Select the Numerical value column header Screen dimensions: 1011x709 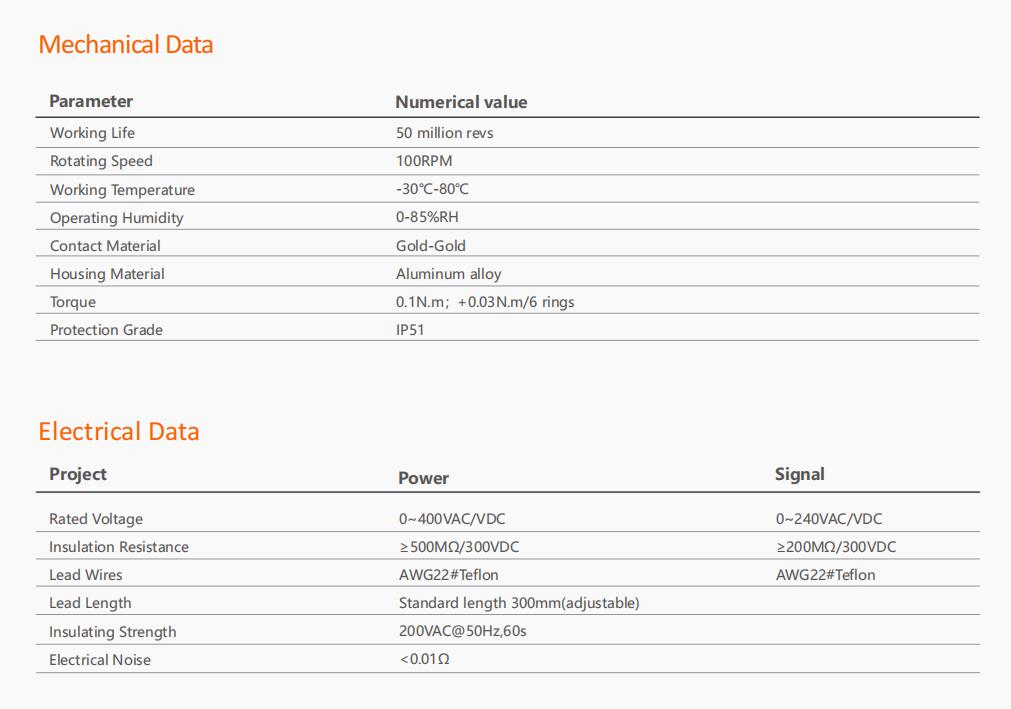[461, 102]
